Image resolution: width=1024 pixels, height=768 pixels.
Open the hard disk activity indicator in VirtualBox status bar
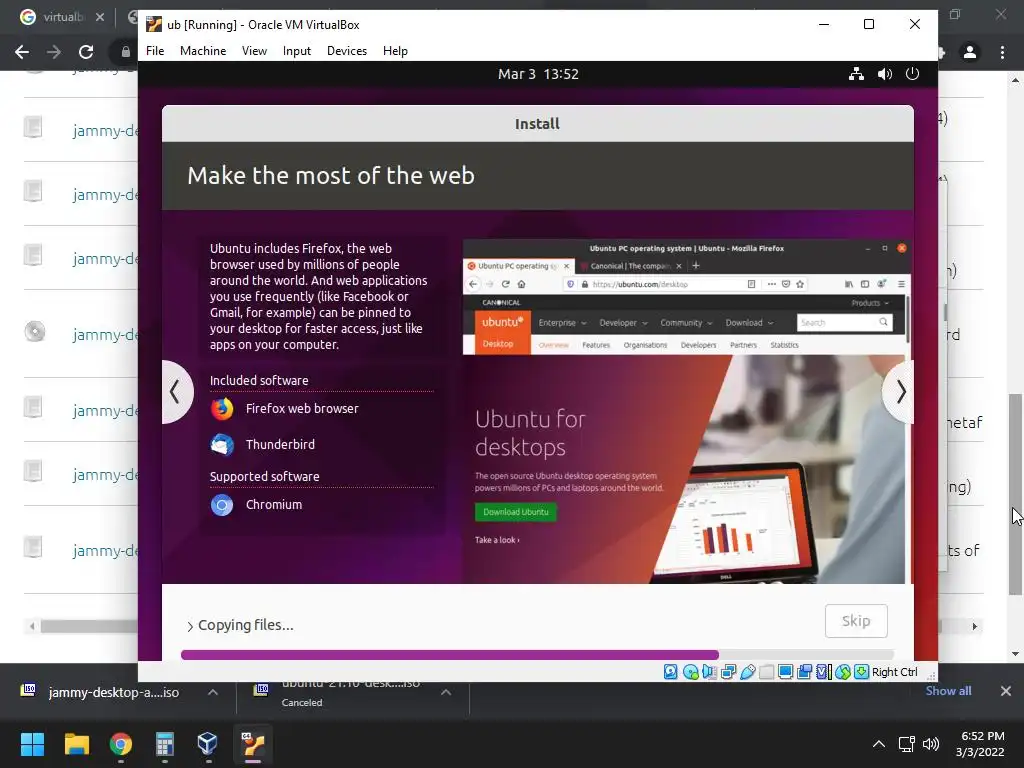click(671, 672)
